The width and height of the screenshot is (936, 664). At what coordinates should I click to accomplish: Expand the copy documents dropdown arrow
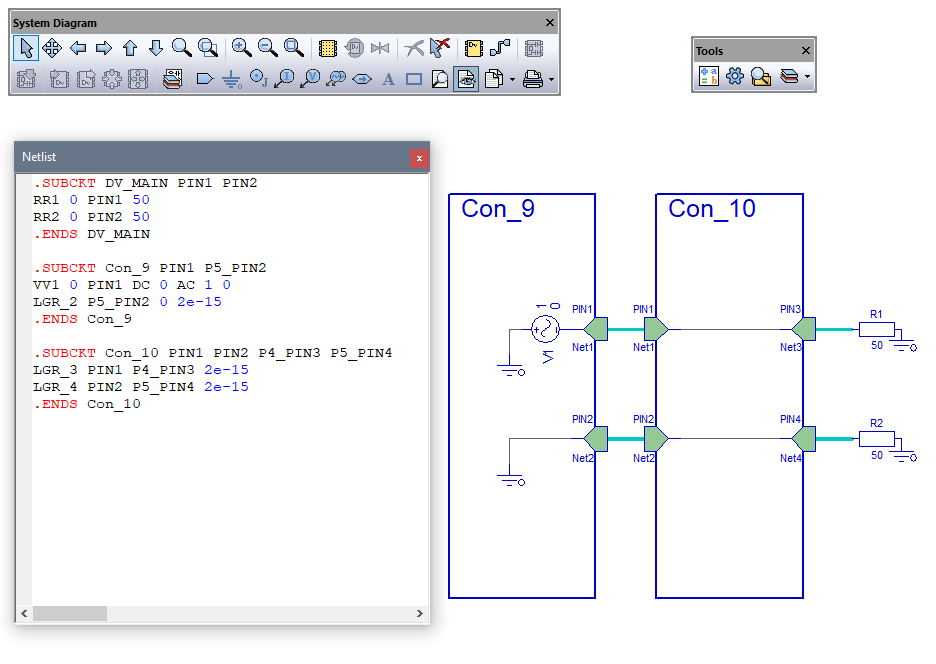click(512, 79)
